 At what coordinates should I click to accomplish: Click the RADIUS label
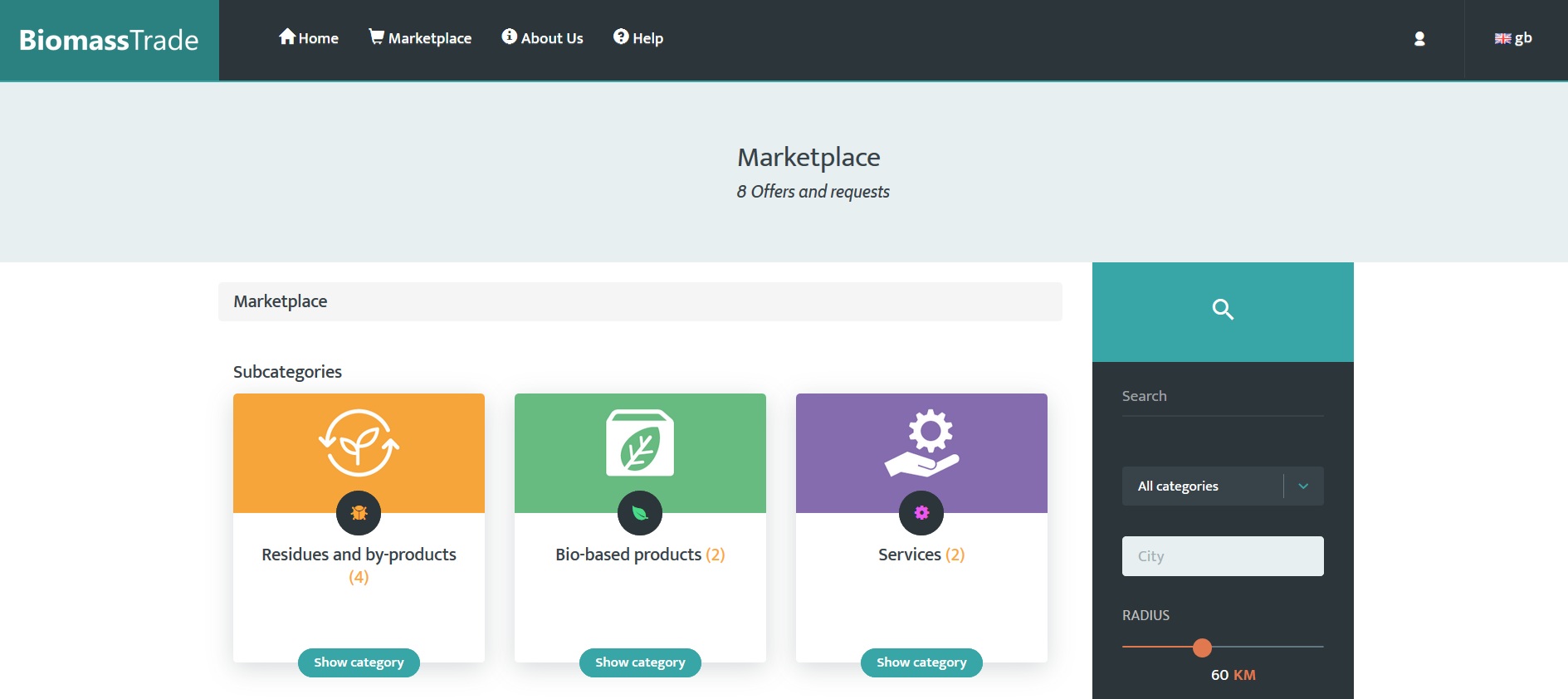[x=1145, y=615]
